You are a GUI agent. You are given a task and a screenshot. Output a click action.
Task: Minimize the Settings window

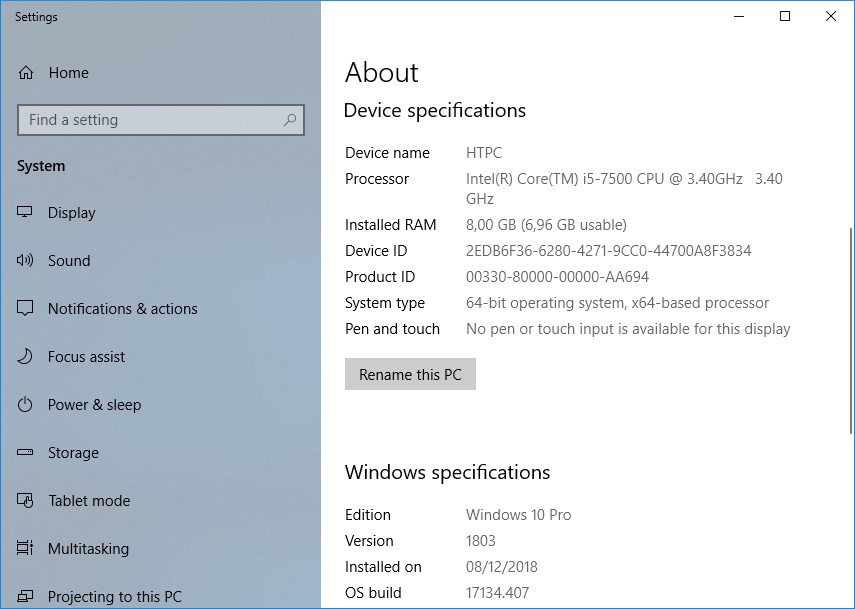[x=739, y=16]
